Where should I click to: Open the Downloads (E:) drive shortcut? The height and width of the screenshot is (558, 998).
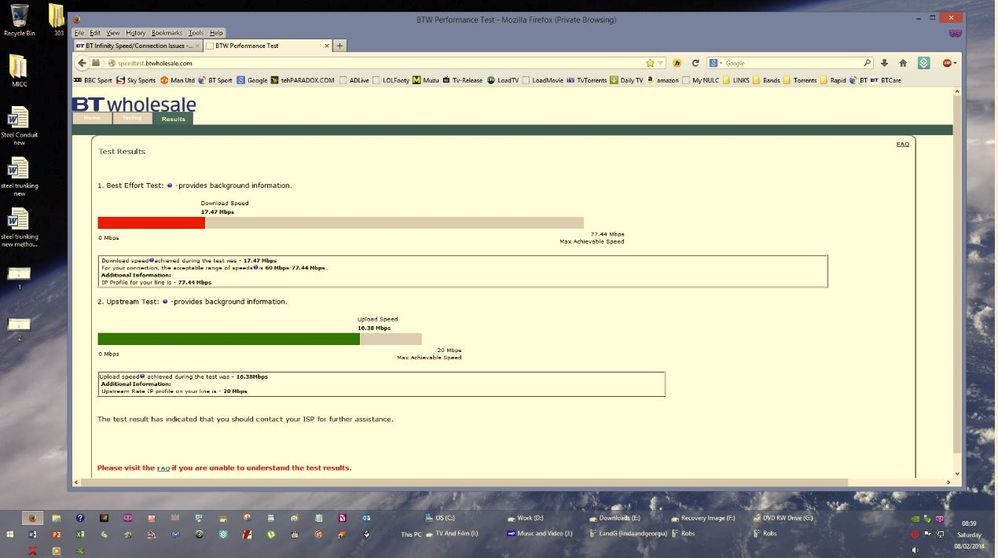pos(614,518)
